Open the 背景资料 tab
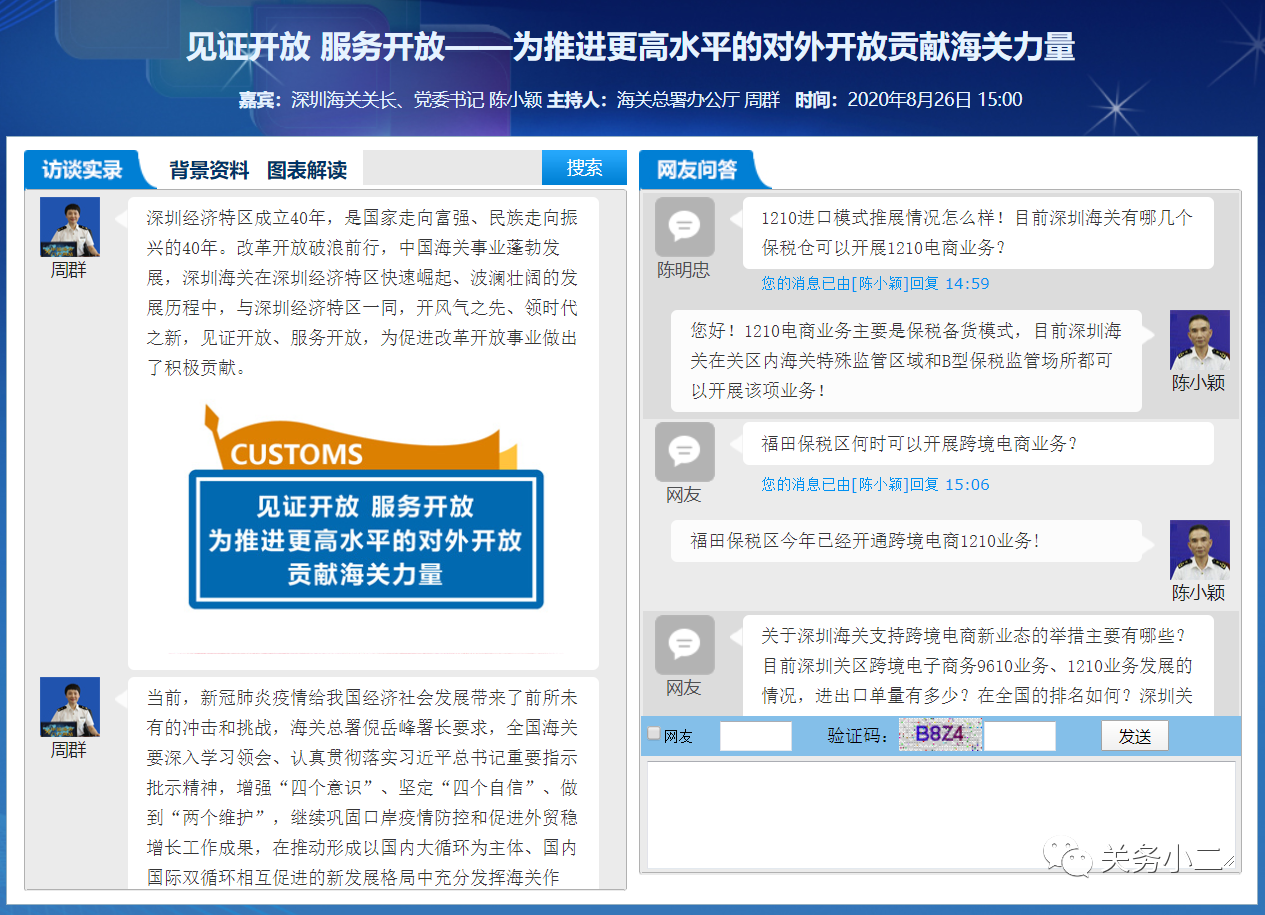 (209, 170)
